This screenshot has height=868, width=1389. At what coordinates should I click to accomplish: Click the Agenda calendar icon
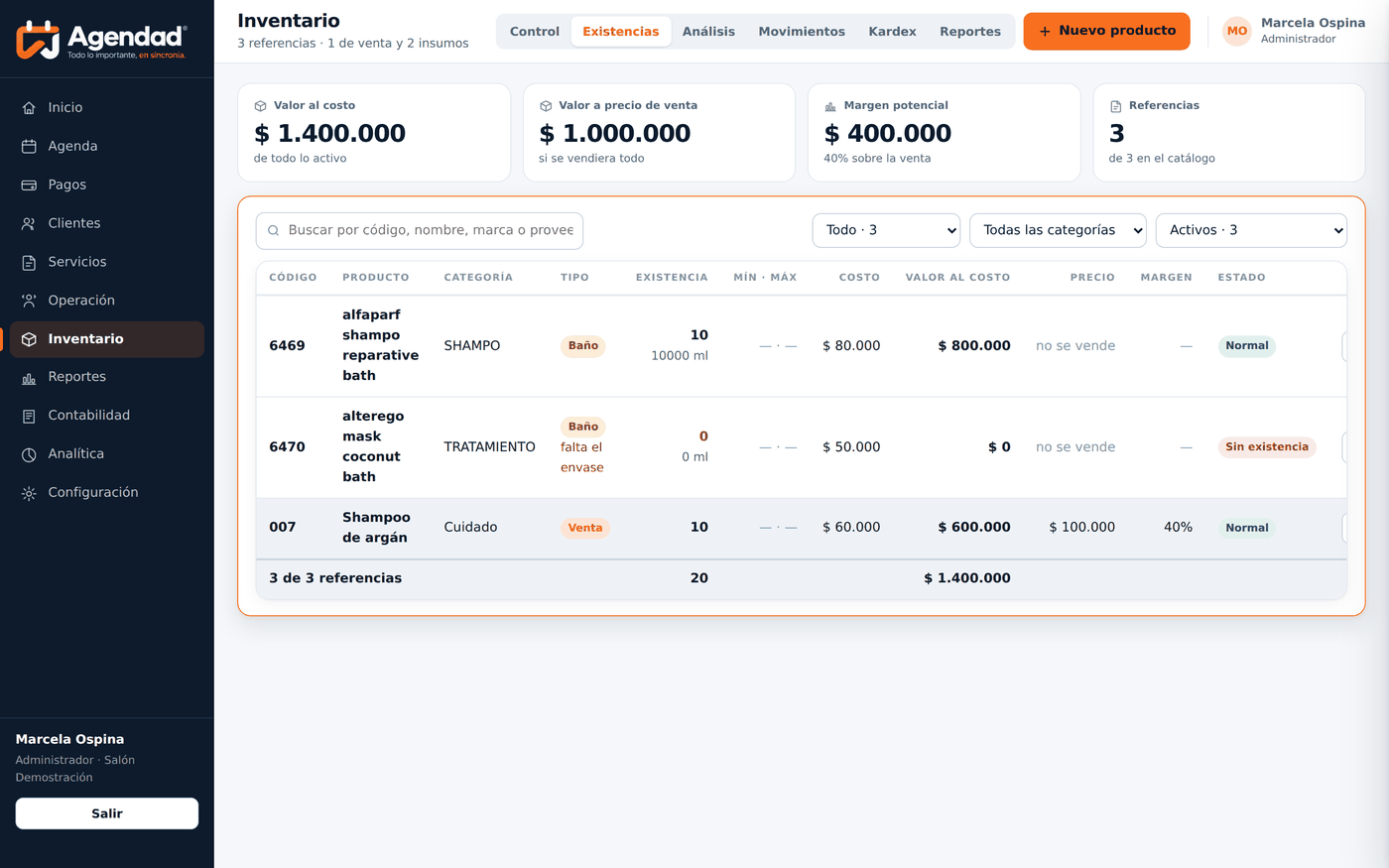pyautogui.click(x=29, y=147)
